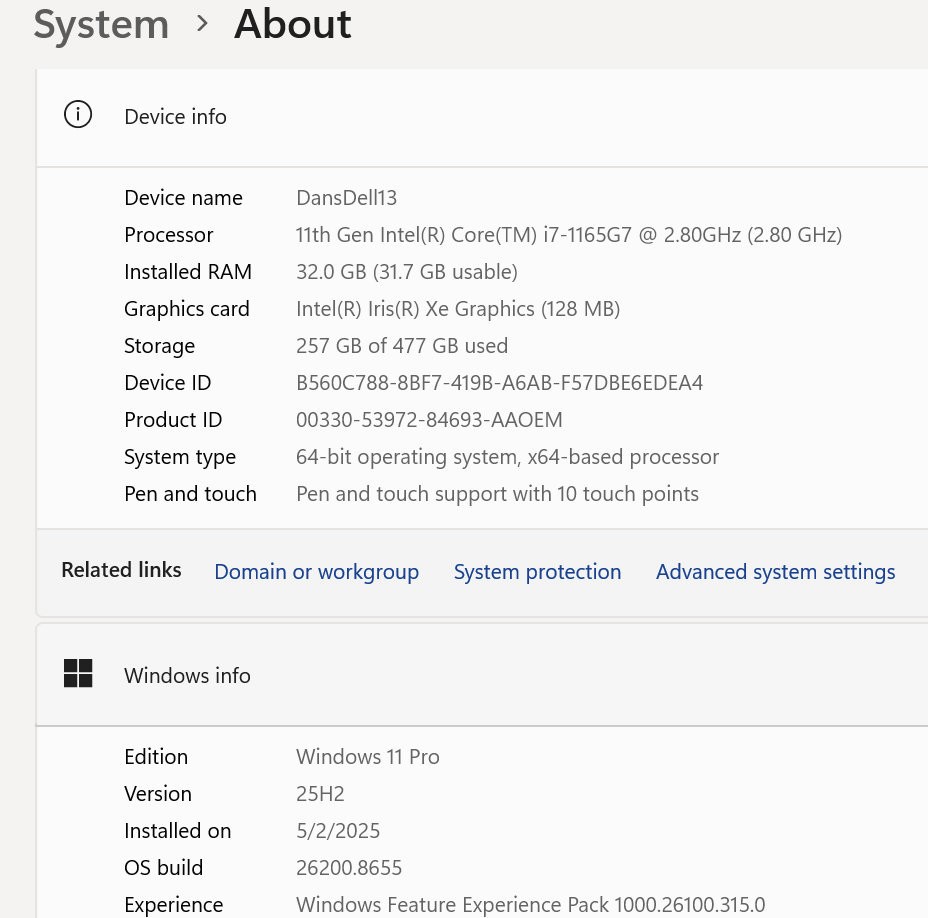Select the Product ID 00330-53972-84693-AAOEM

coord(429,420)
